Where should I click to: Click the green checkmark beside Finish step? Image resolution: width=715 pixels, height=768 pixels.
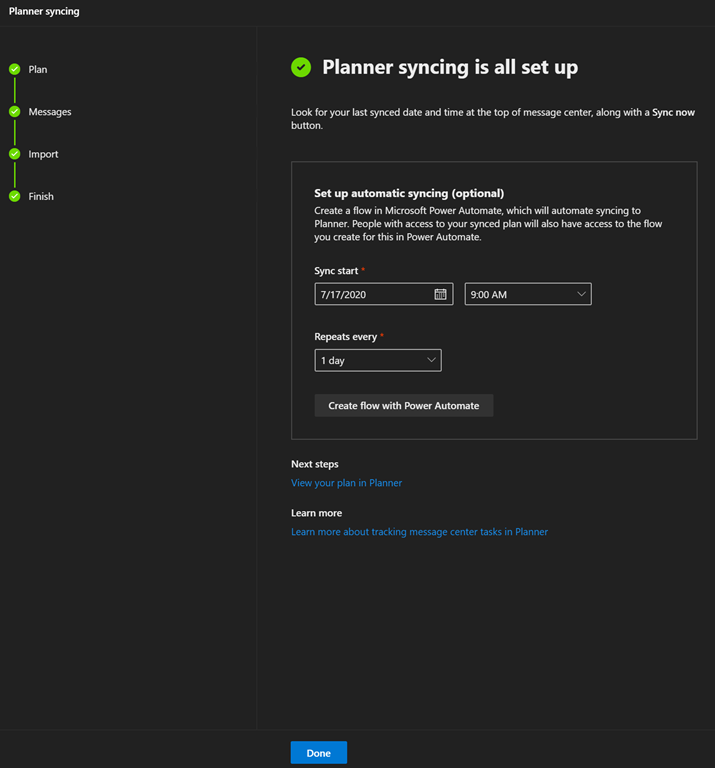[15, 196]
